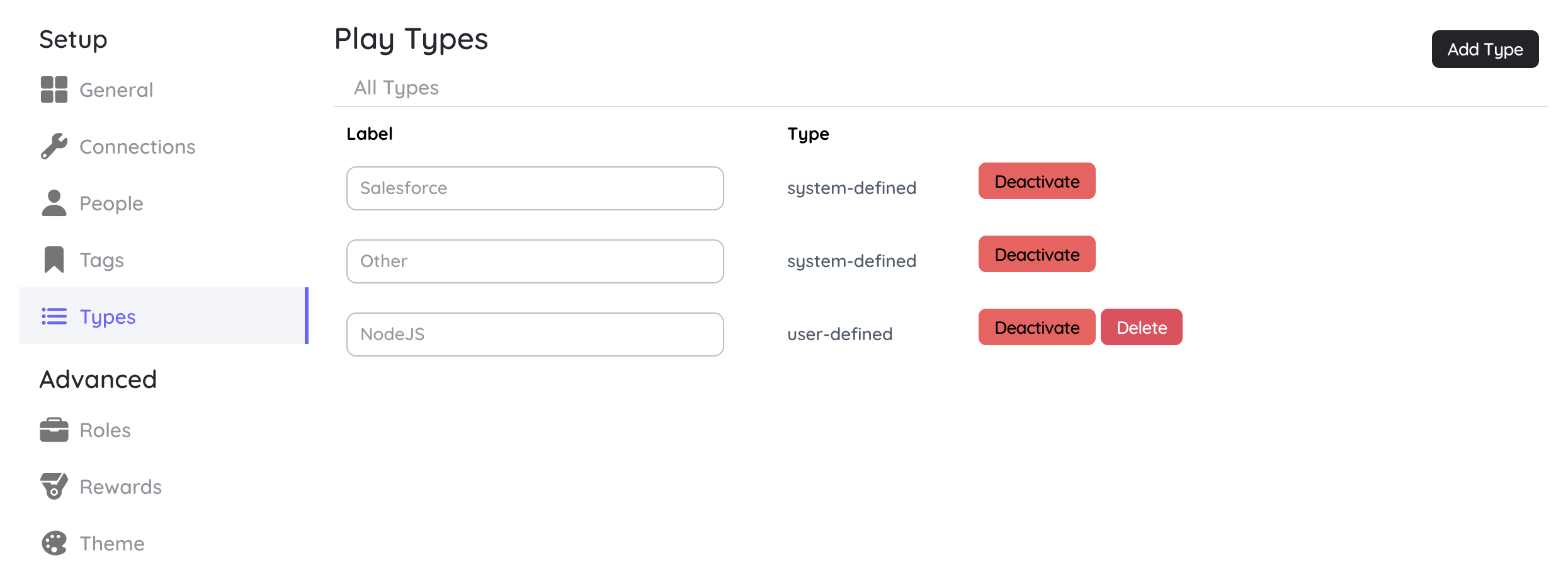Go to Connections in sidebar
1568x572 pixels.
pos(164,146)
